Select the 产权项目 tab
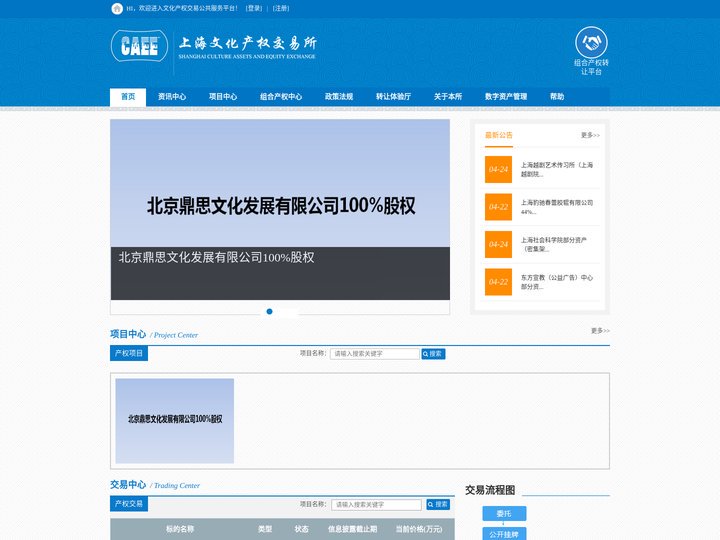This screenshot has height=540, width=720. (x=129, y=353)
